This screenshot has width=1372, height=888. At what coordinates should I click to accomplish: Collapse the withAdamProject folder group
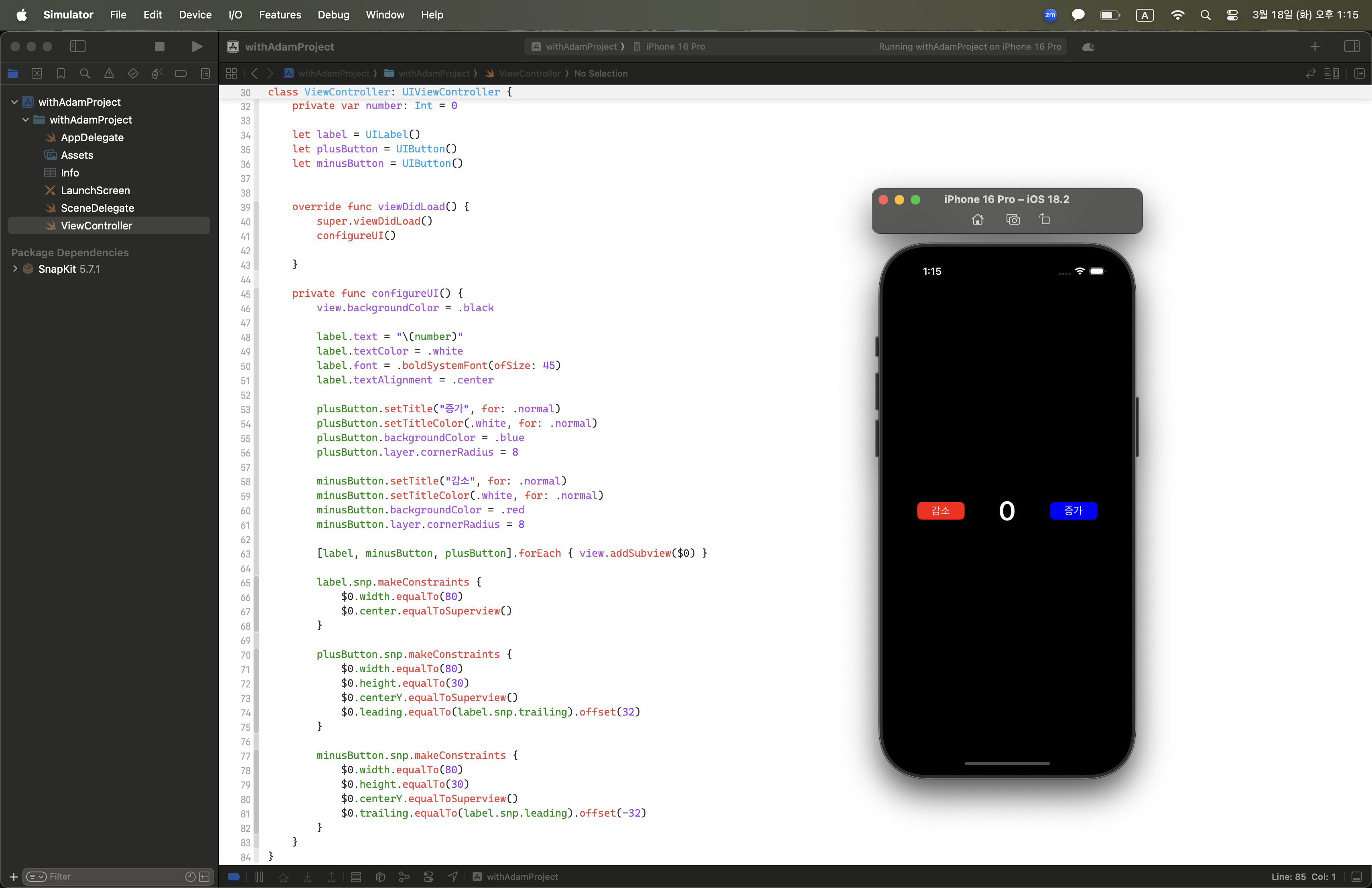(26, 120)
